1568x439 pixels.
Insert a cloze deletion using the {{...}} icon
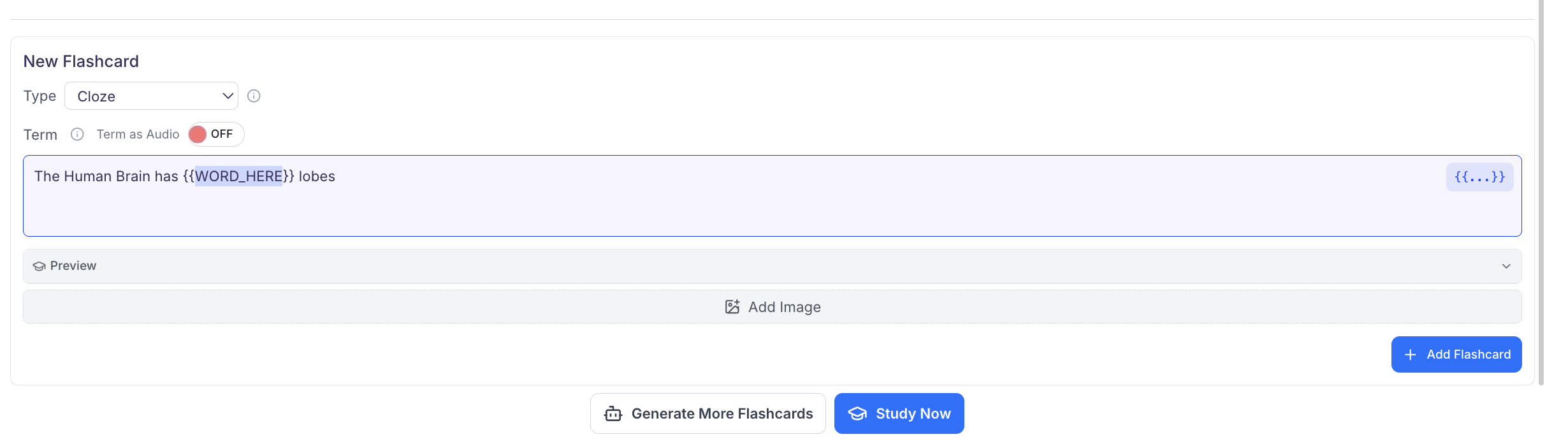[x=1479, y=177]
